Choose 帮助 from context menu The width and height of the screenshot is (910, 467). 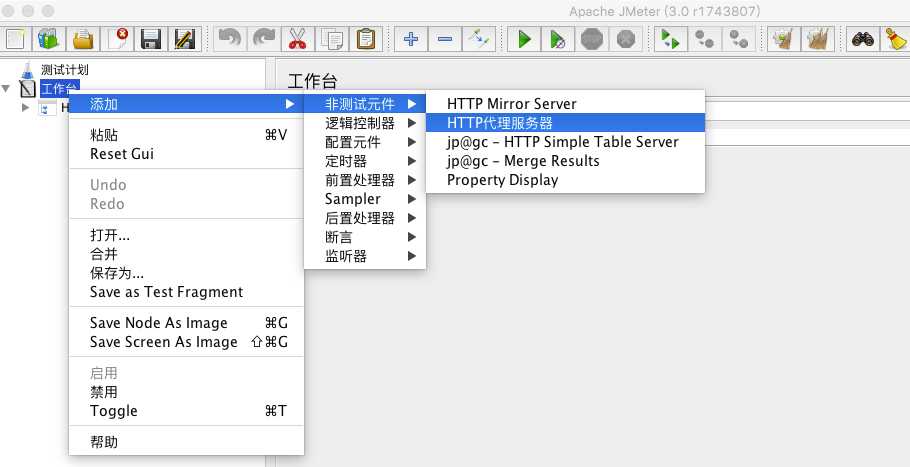pyautogui.click(x=186, y=442)
